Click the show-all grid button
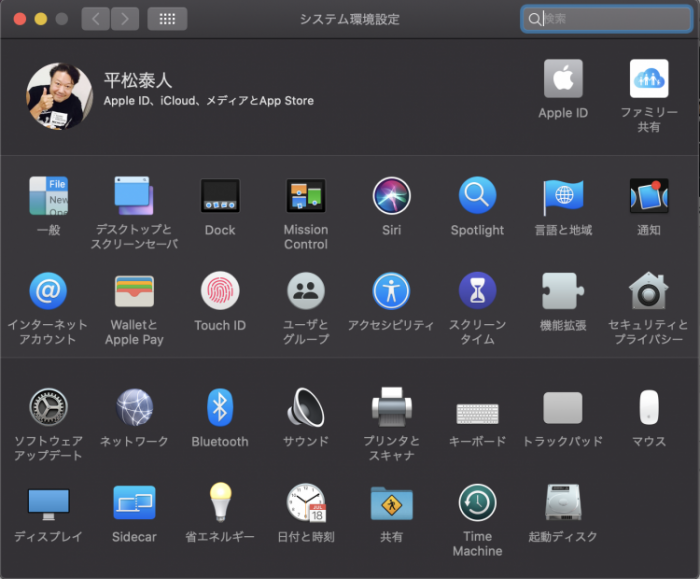Image resolution: width=700 pixels, height=579 pixels. point(167,19)
